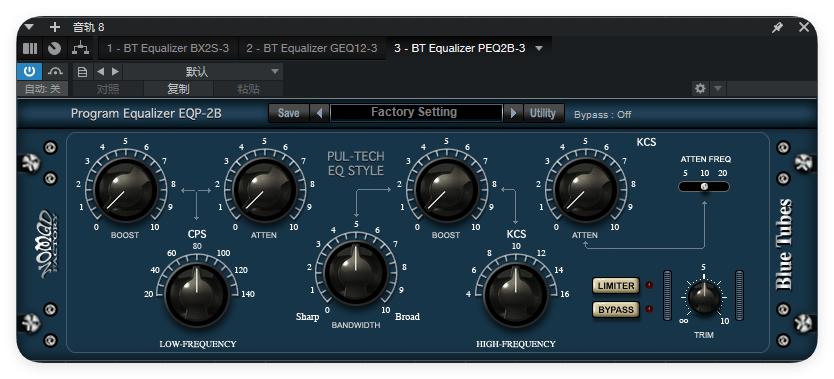Screen dimensions: 834x379
Task: Click the low-frequency ATTEN knob
Action: [264, 189]
